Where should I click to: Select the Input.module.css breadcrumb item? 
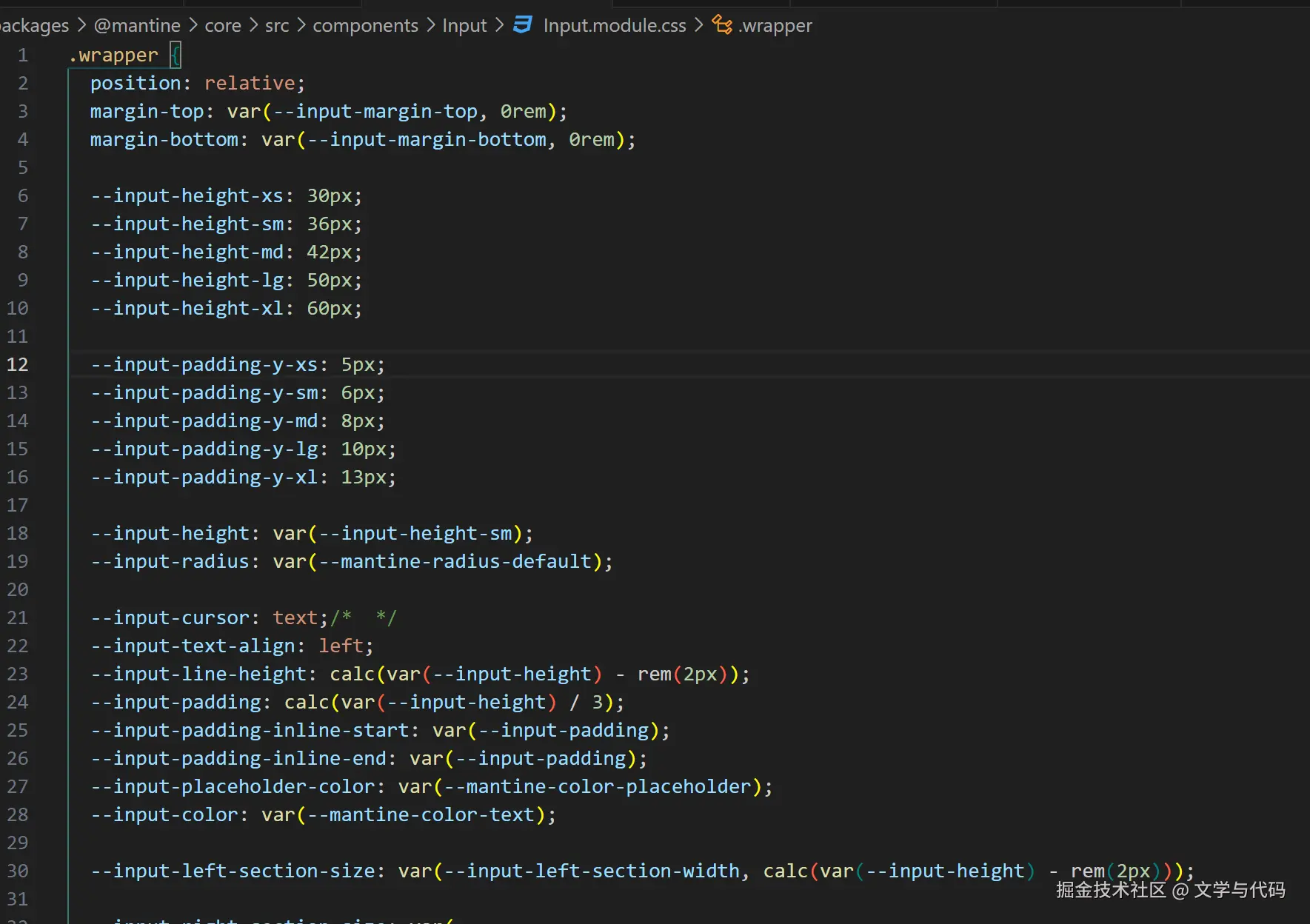614,25
